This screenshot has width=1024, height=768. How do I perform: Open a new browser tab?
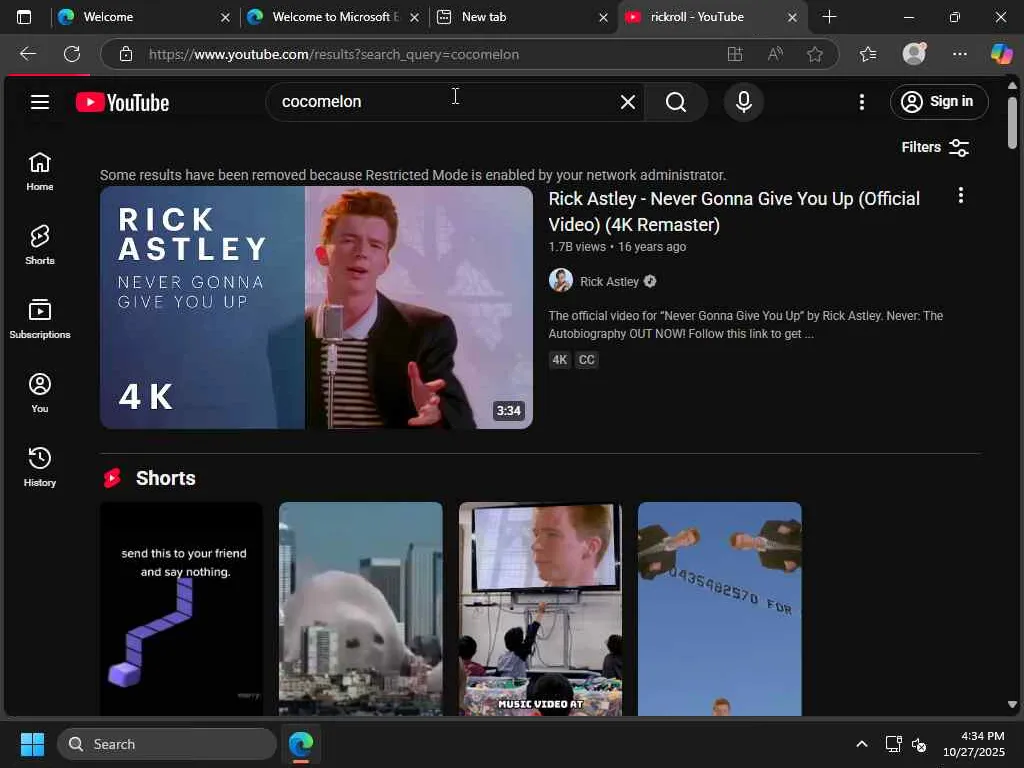click(x=829, y=17)
